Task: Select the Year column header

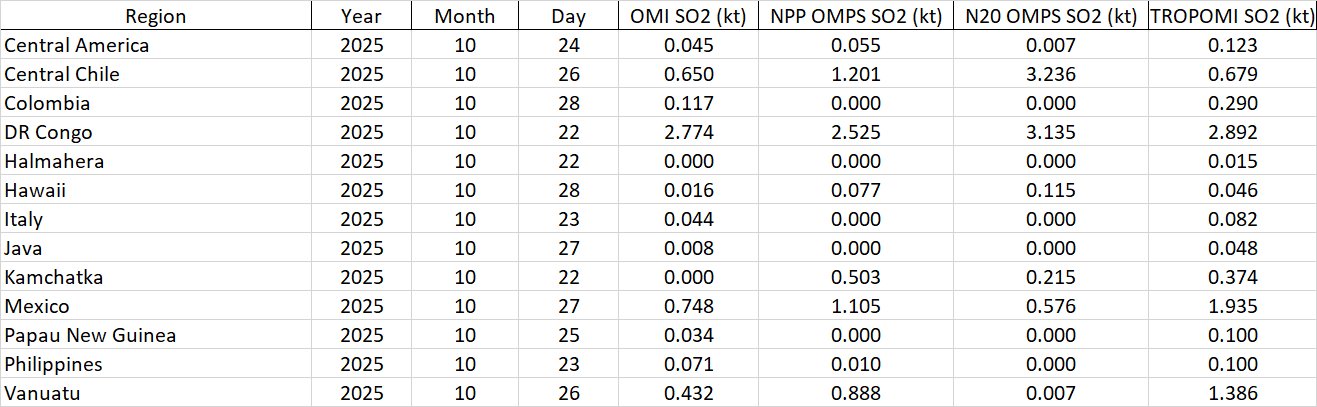Action: point(361,16)
